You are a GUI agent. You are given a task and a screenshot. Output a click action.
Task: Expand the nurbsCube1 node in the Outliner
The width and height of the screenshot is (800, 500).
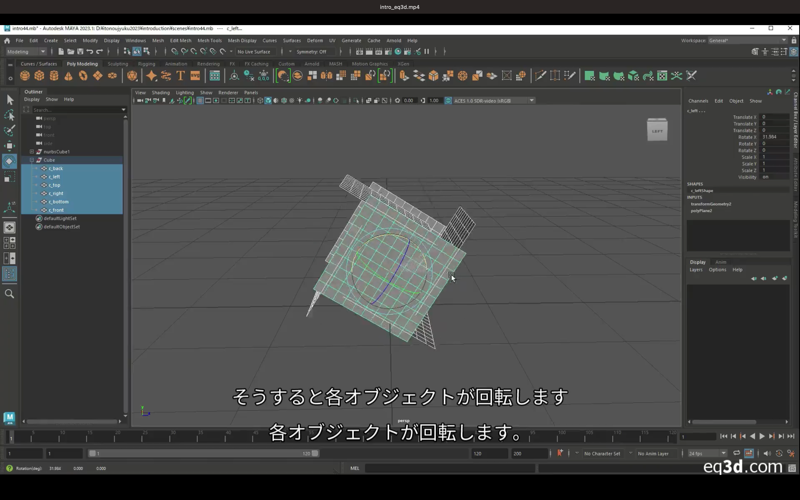click(31, 152)
